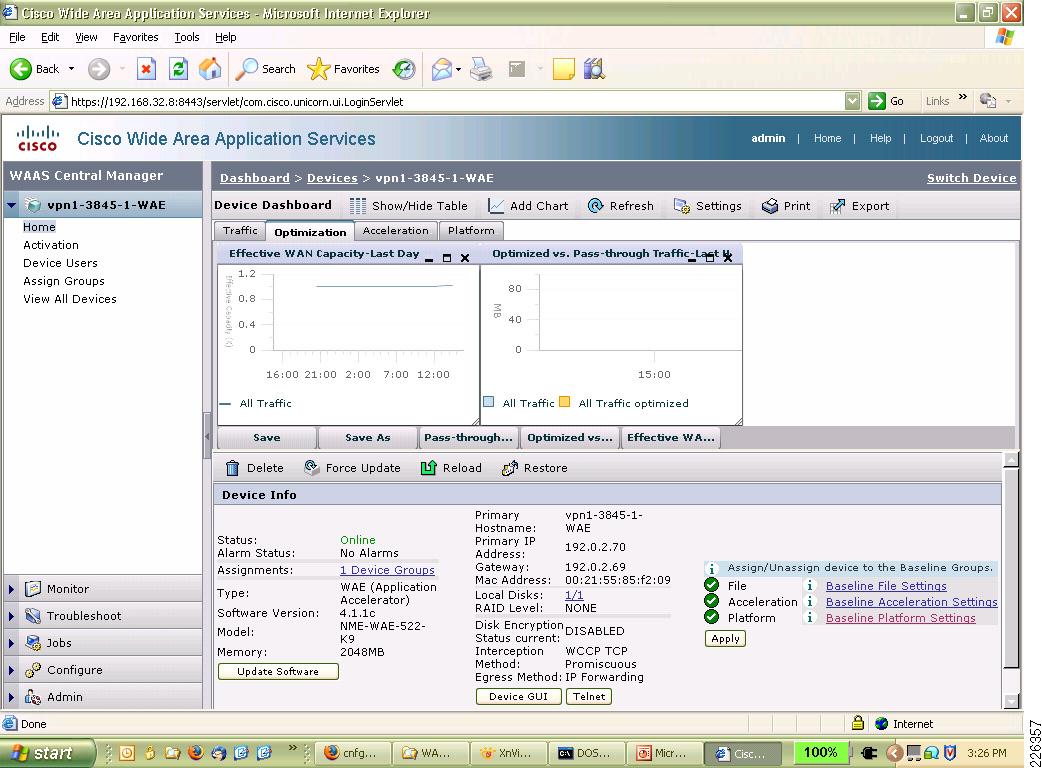Click Device GUI button
The height and width of the screenshot is (768, 1042).
click(518, 696)
